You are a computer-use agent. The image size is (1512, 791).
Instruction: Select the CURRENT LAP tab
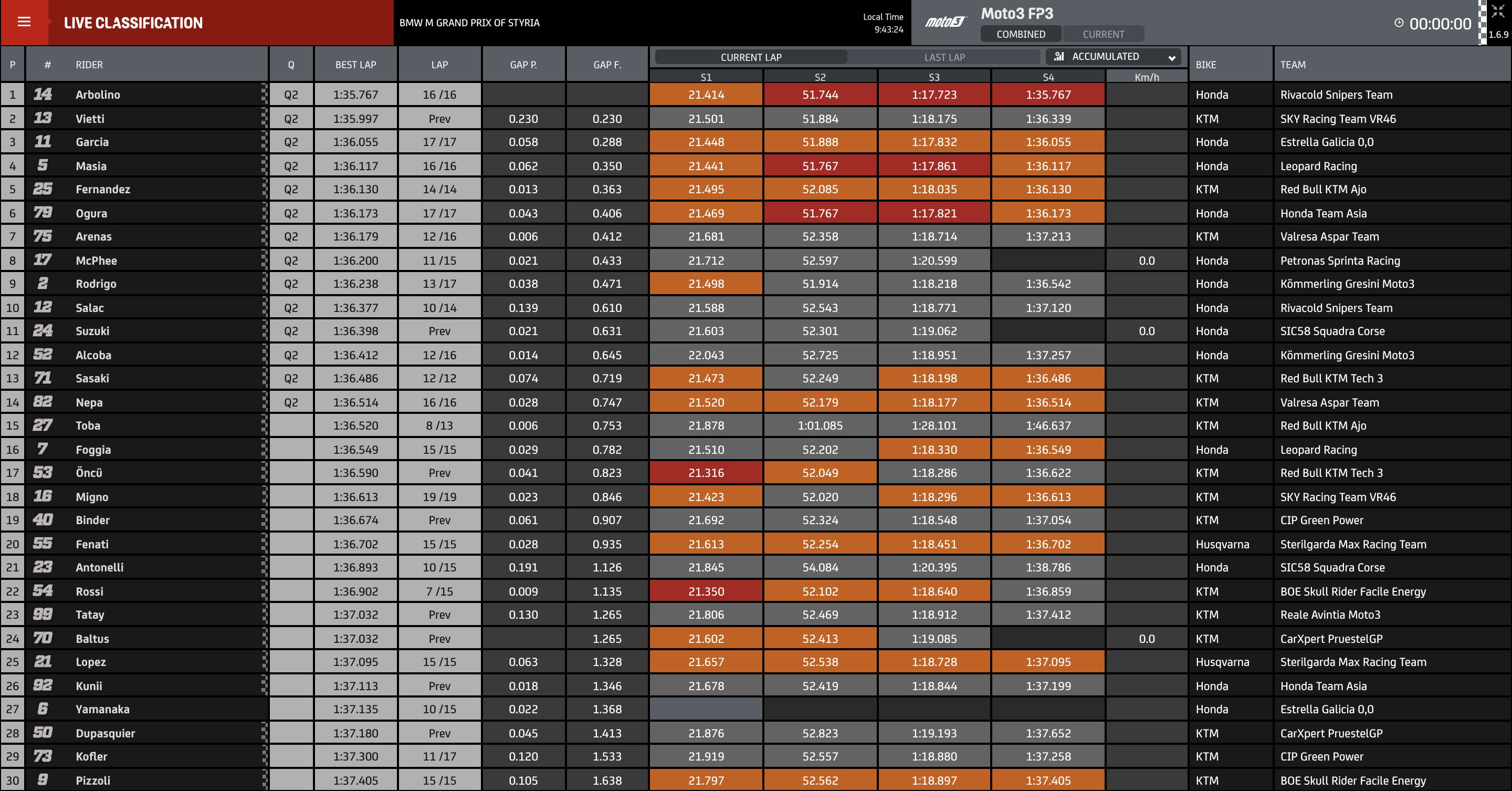coord(751,57)
